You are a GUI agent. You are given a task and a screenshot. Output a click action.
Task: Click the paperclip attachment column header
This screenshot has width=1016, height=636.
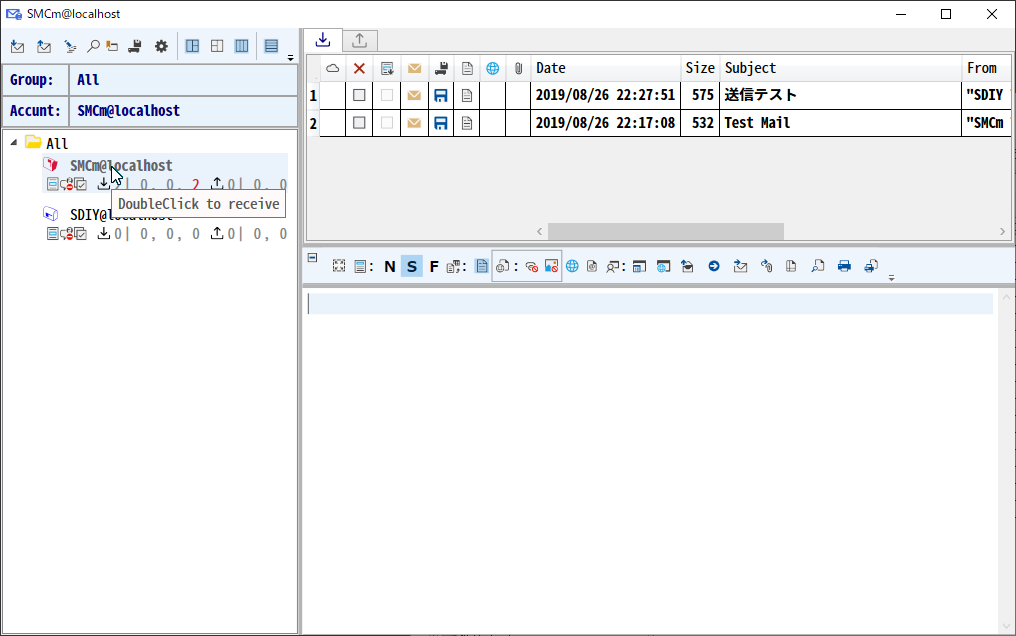pos(518,68)
